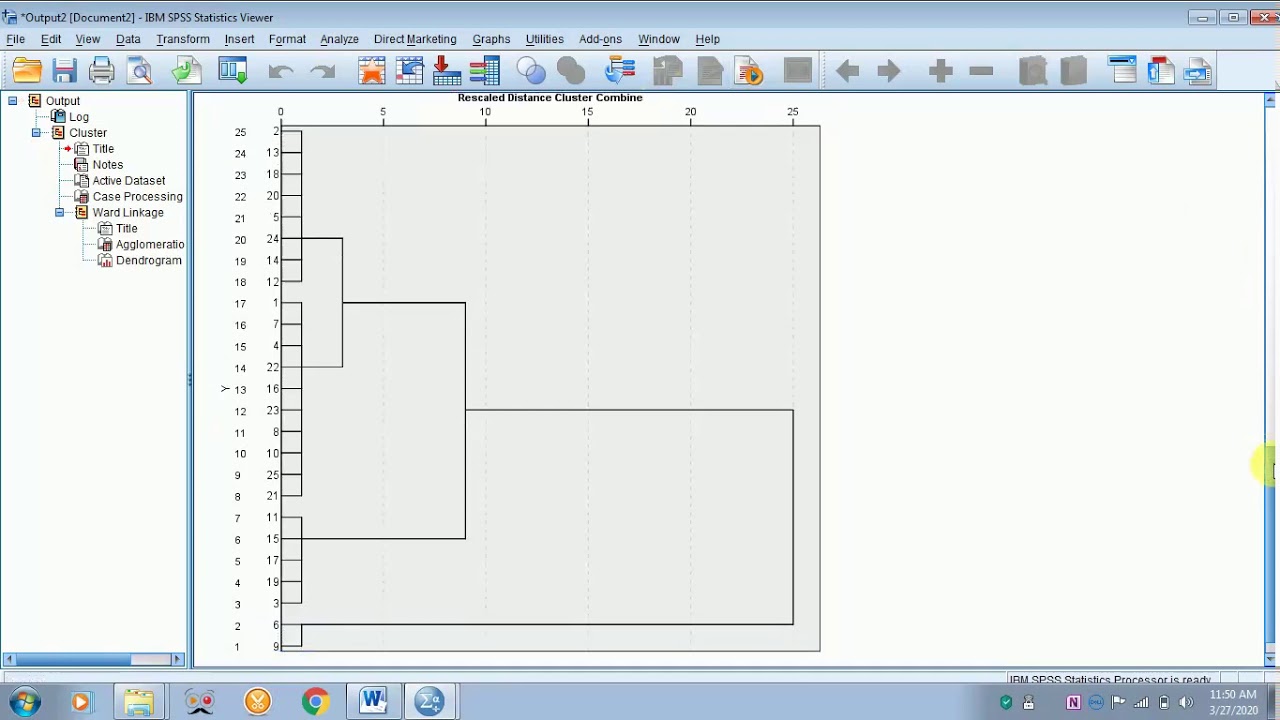1280x720 pixels.
Task: Select the Agglomeration schedule outline item
Action: 150,245
